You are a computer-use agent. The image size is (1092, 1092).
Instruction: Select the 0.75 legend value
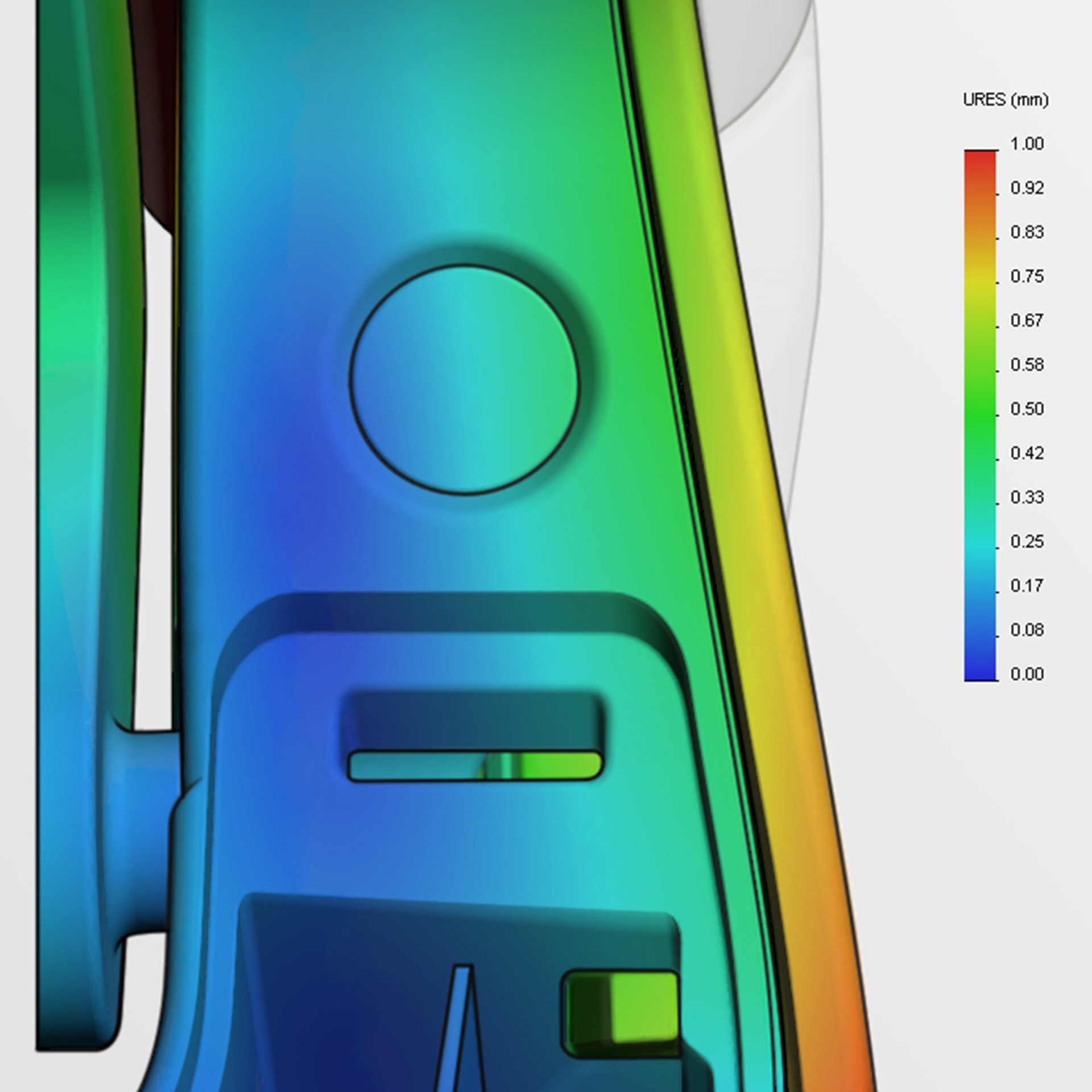pos(1027,276)
